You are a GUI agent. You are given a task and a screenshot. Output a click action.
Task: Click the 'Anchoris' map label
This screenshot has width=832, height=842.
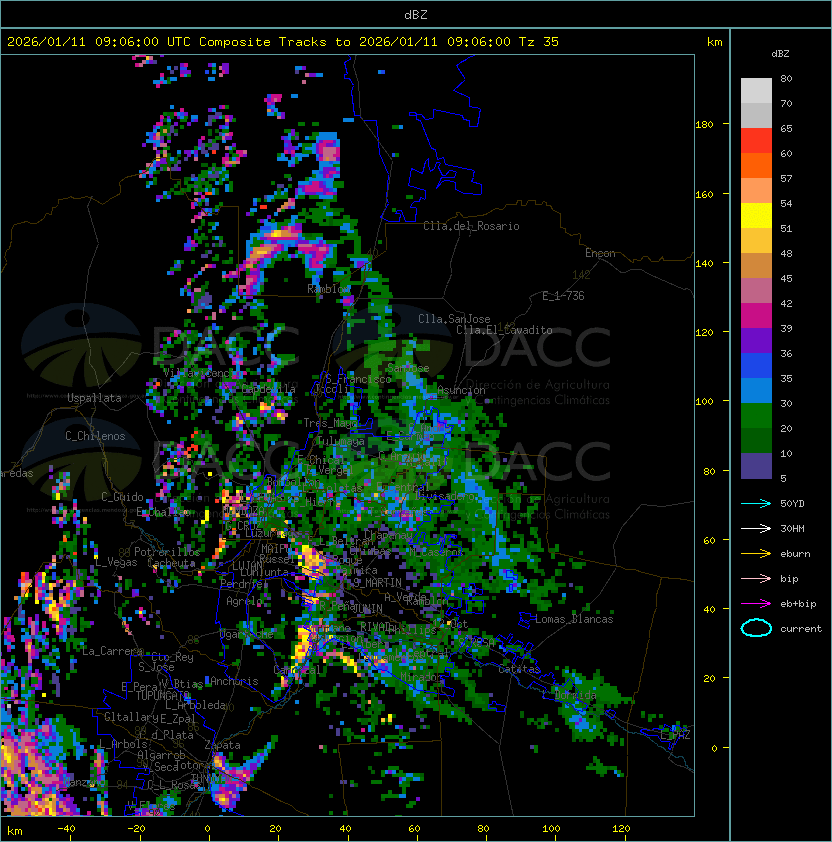pyautogui.click(x=234, y=681)
